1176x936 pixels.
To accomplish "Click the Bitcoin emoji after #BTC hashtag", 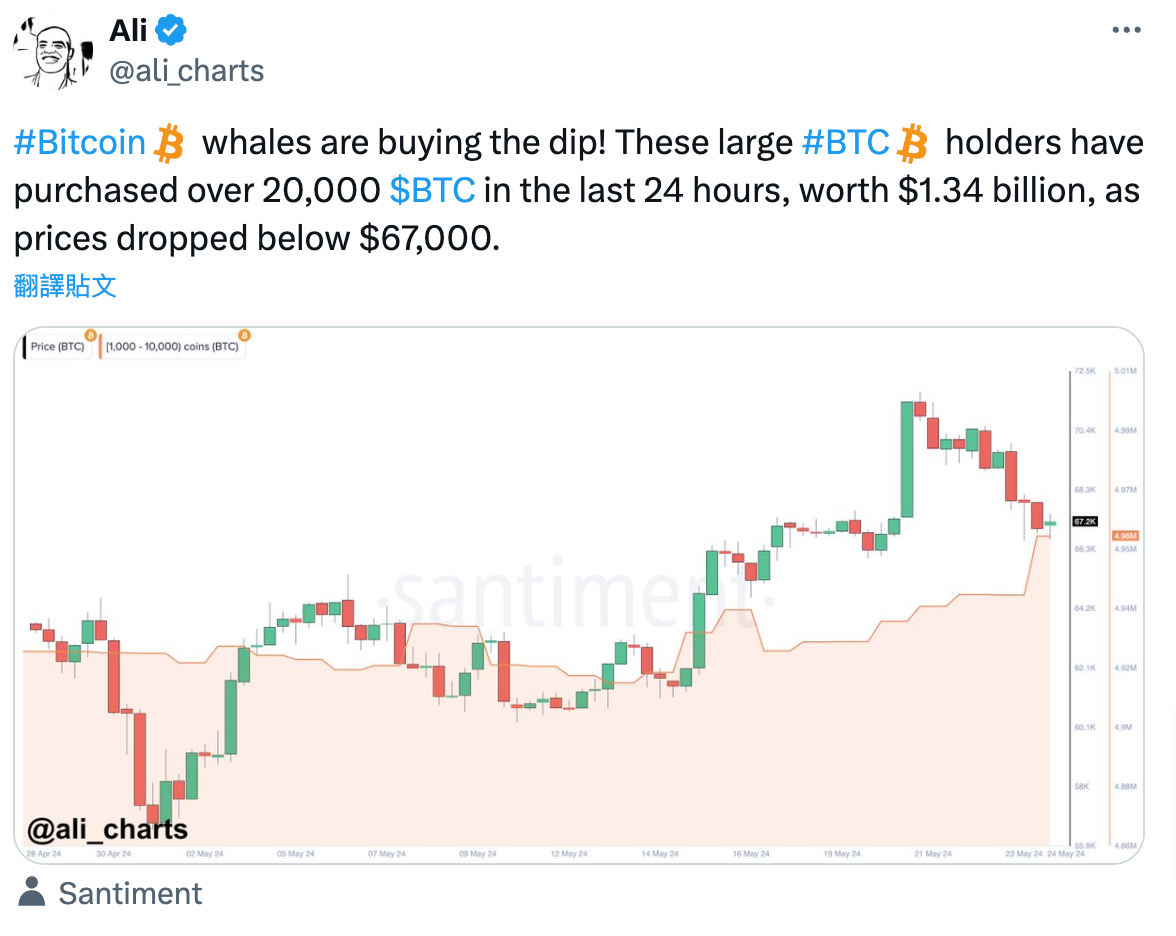I will (x=912, y=144).
